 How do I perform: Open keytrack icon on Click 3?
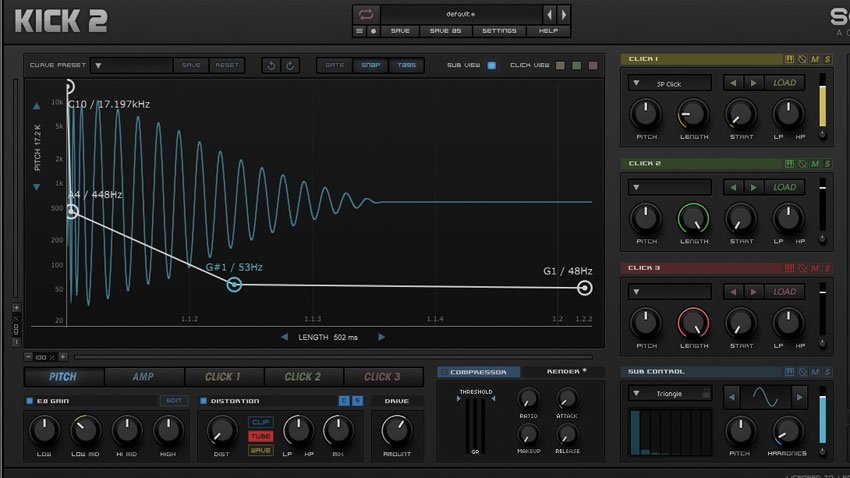click(789, 268)
